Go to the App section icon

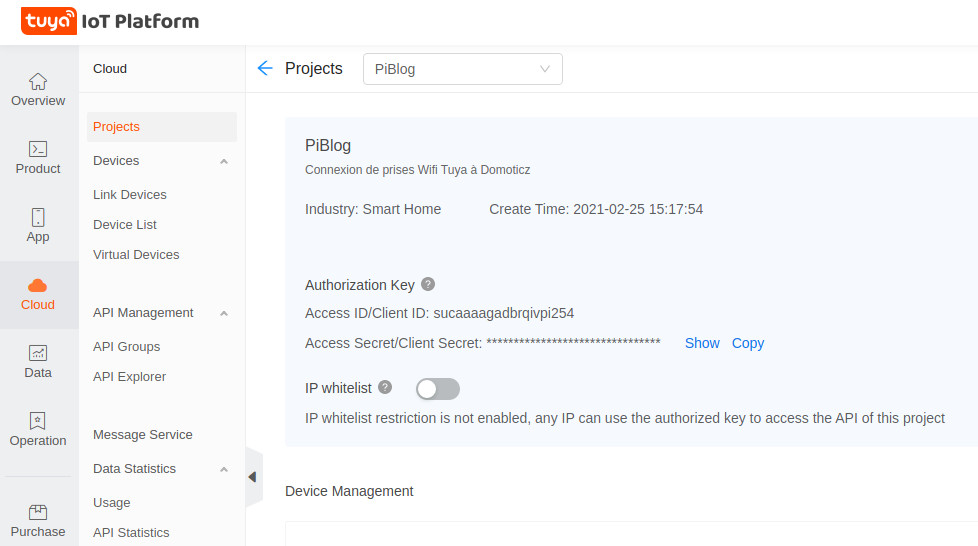(38, 218)
